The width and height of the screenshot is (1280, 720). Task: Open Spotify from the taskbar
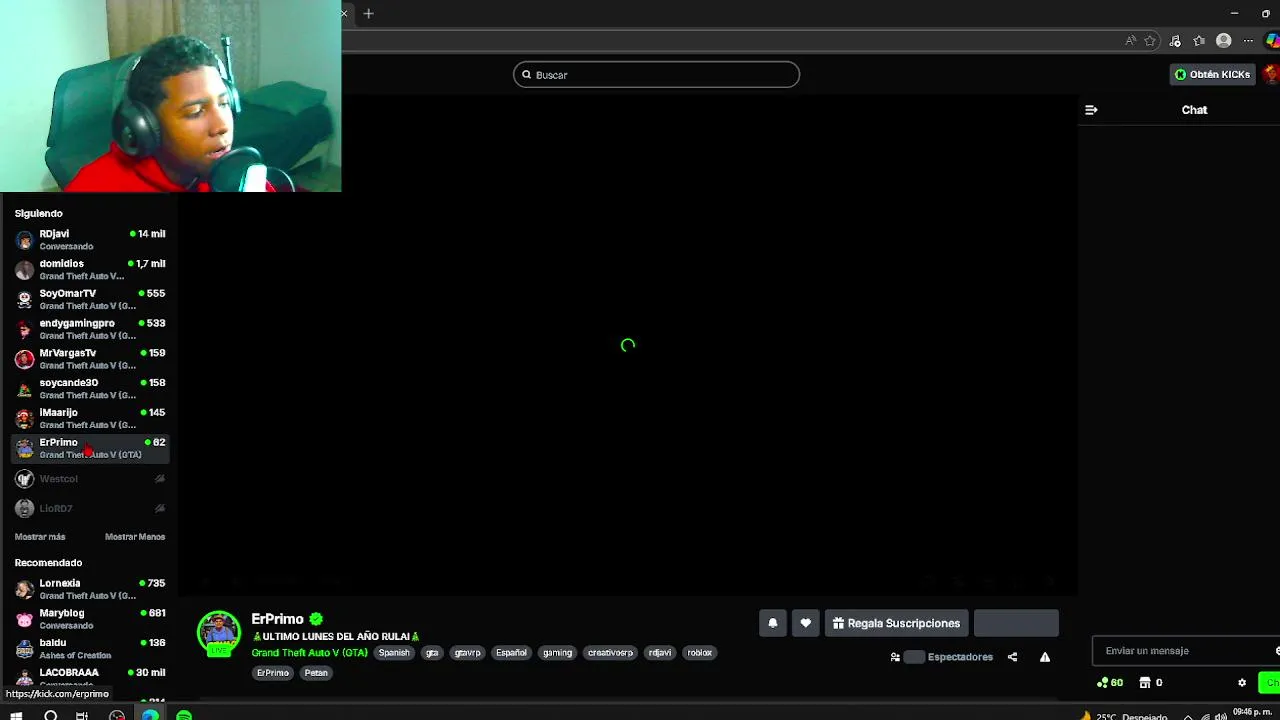click(x=184, y=715)
